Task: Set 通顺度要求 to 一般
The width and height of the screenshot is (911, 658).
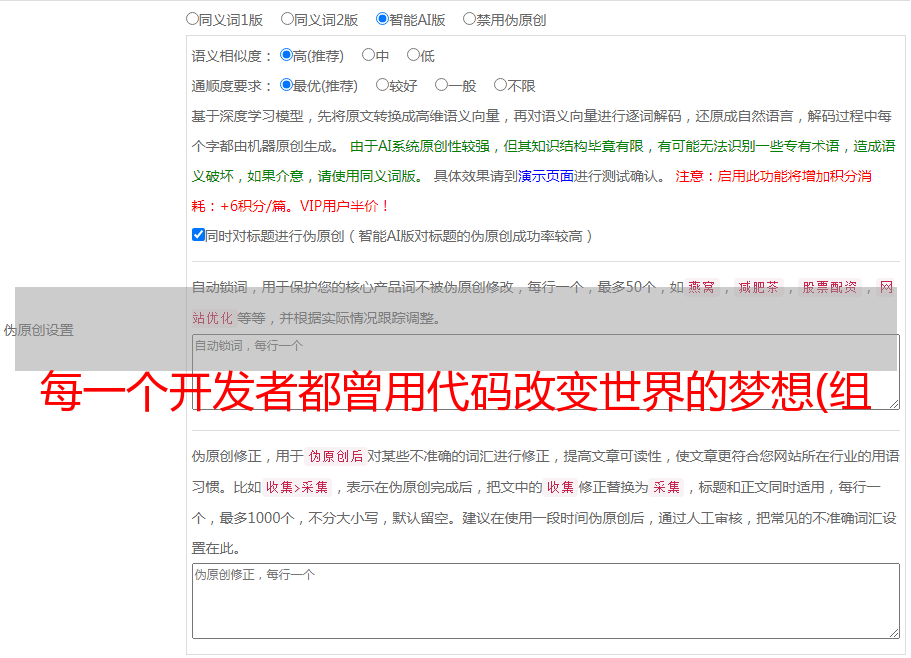Action: [442, 85]
